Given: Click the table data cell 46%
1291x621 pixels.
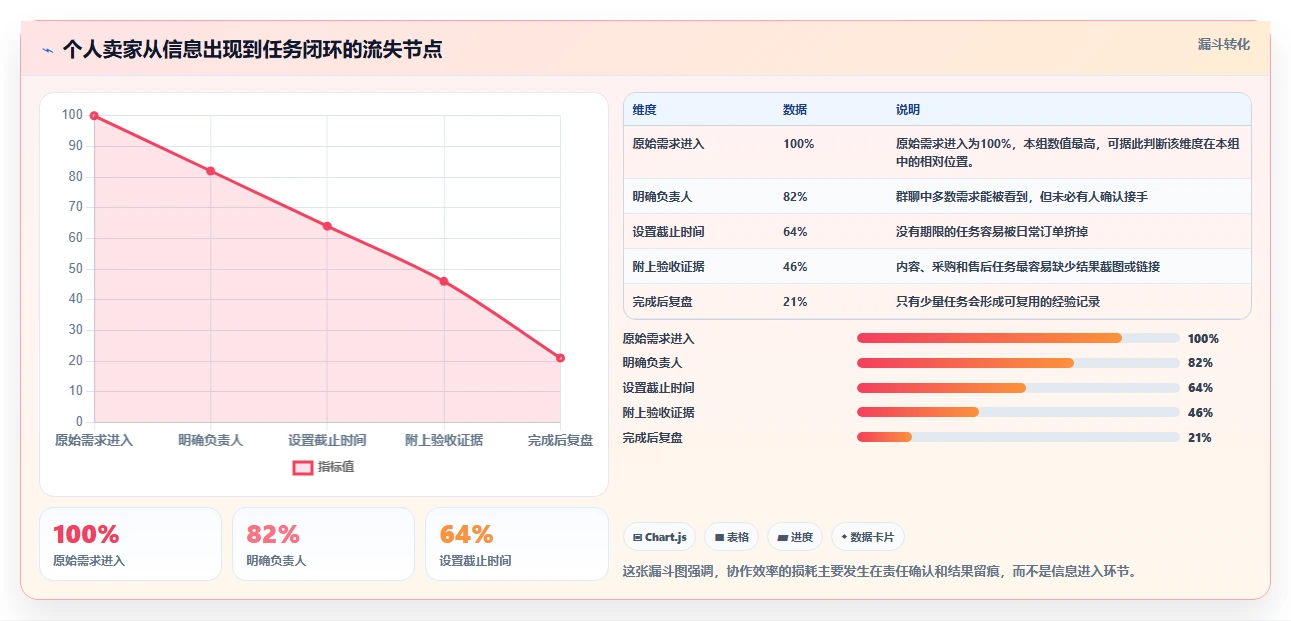Looking at the screenshot, I should 795,267.
